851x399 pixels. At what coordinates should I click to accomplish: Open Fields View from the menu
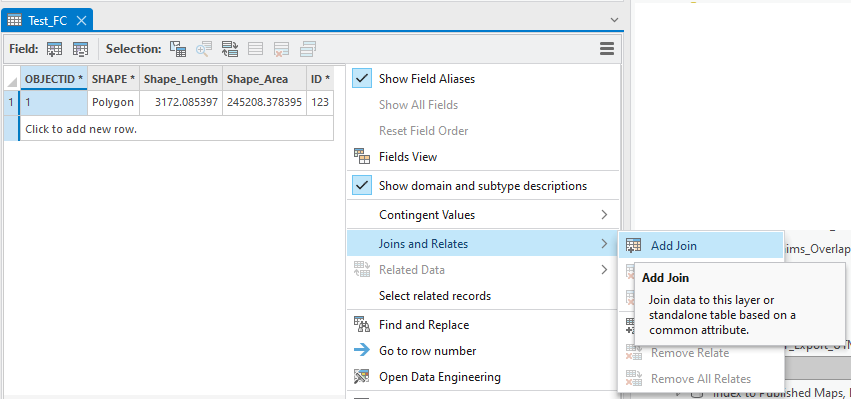point(408,157)
